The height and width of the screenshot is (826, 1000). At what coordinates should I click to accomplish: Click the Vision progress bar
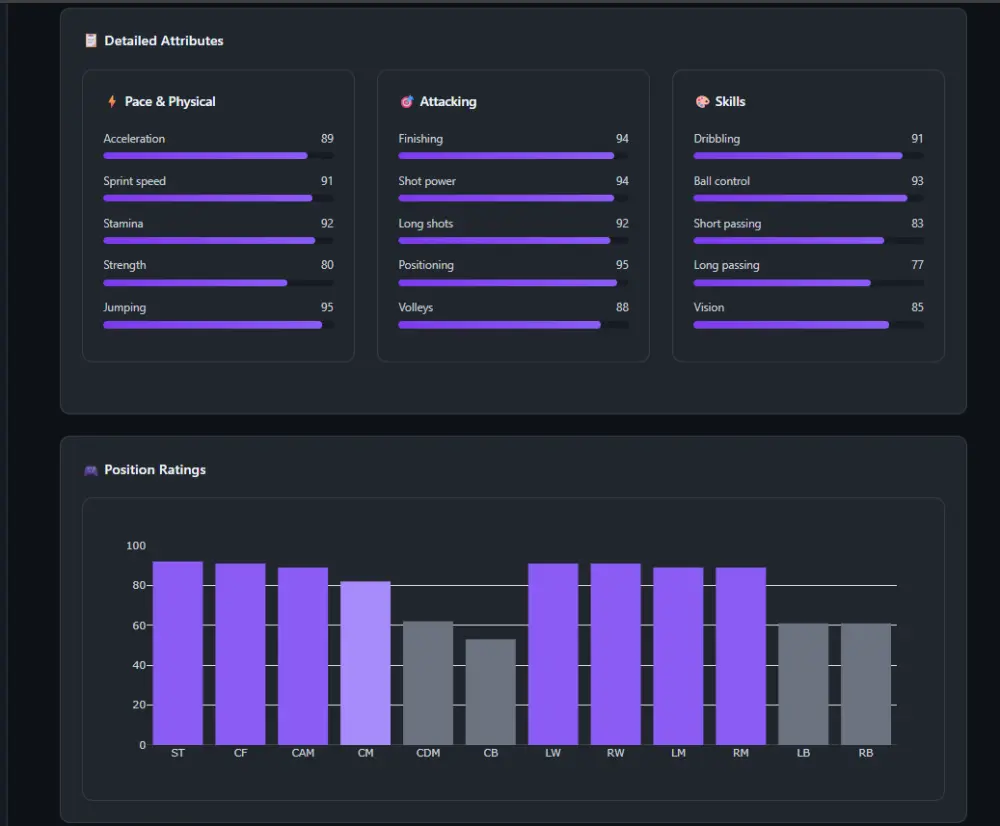click(x=809, y=325)
